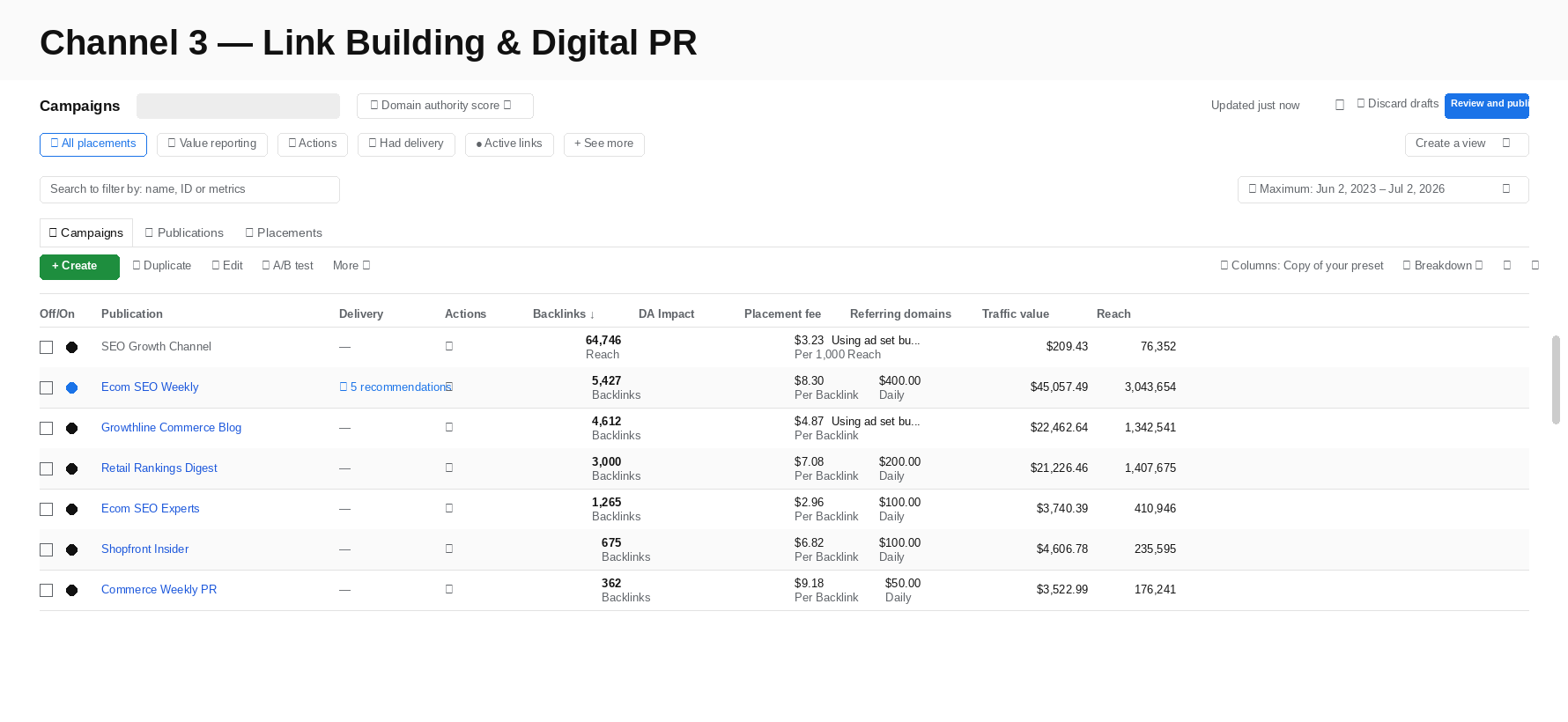
Task: Click Discard drafts
Action: (x=1397, y=104)
